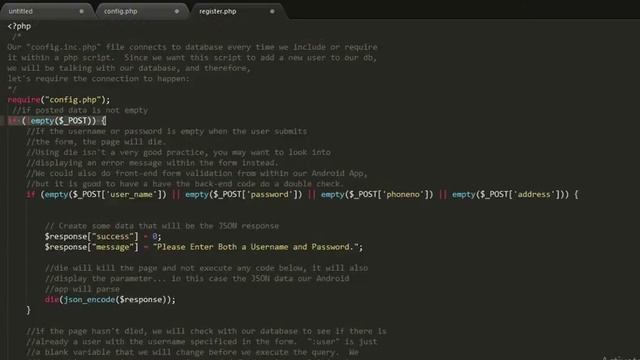
Task: Click the 'user_name' string in the if condition
Action: 132,195
